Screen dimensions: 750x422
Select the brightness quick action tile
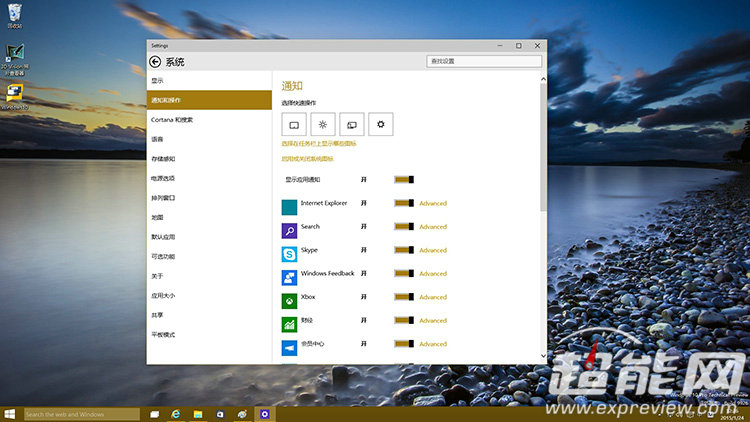(323, 124)
